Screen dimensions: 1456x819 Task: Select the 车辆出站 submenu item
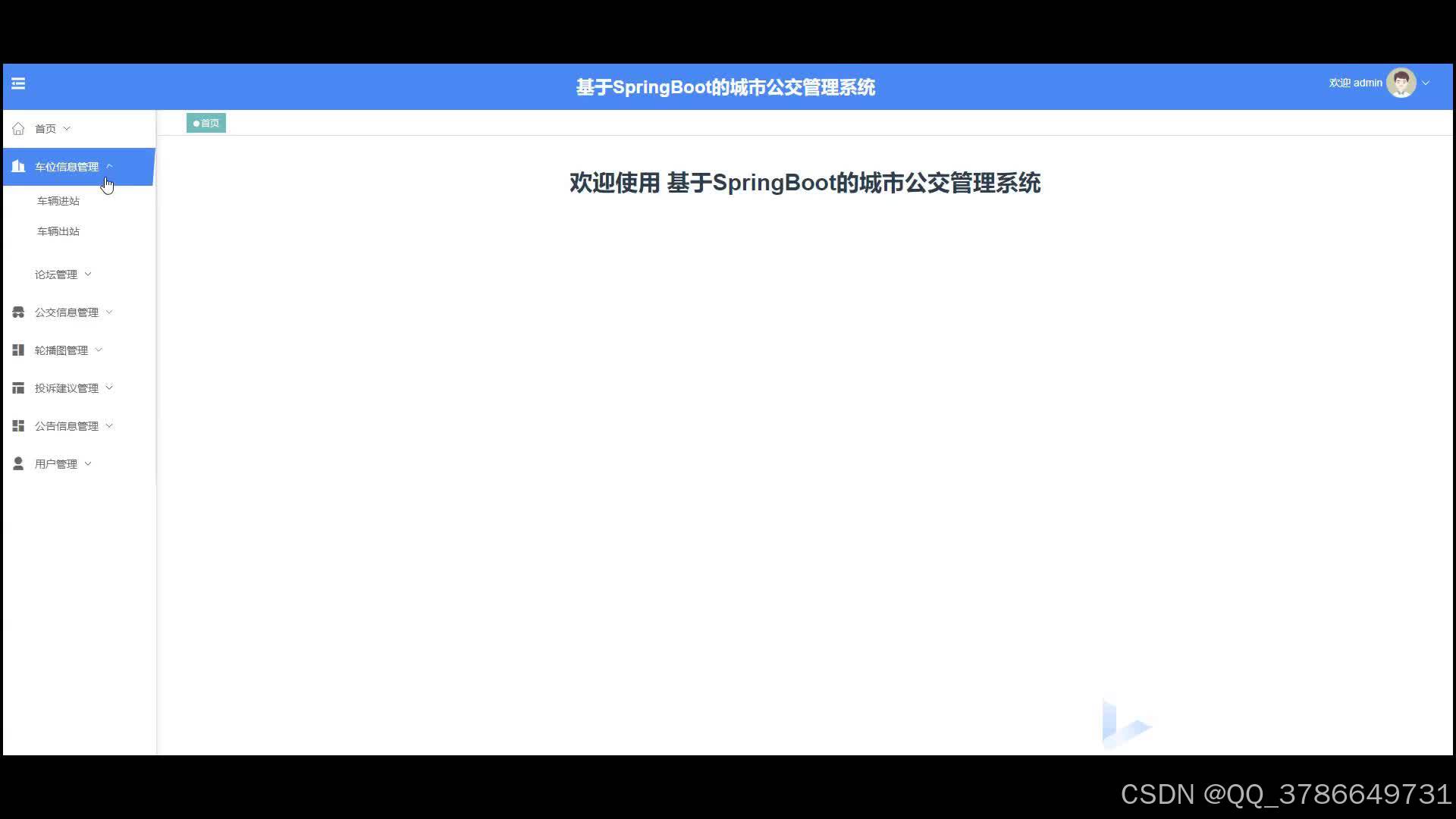pyautogui.click(x=58, y=231)
